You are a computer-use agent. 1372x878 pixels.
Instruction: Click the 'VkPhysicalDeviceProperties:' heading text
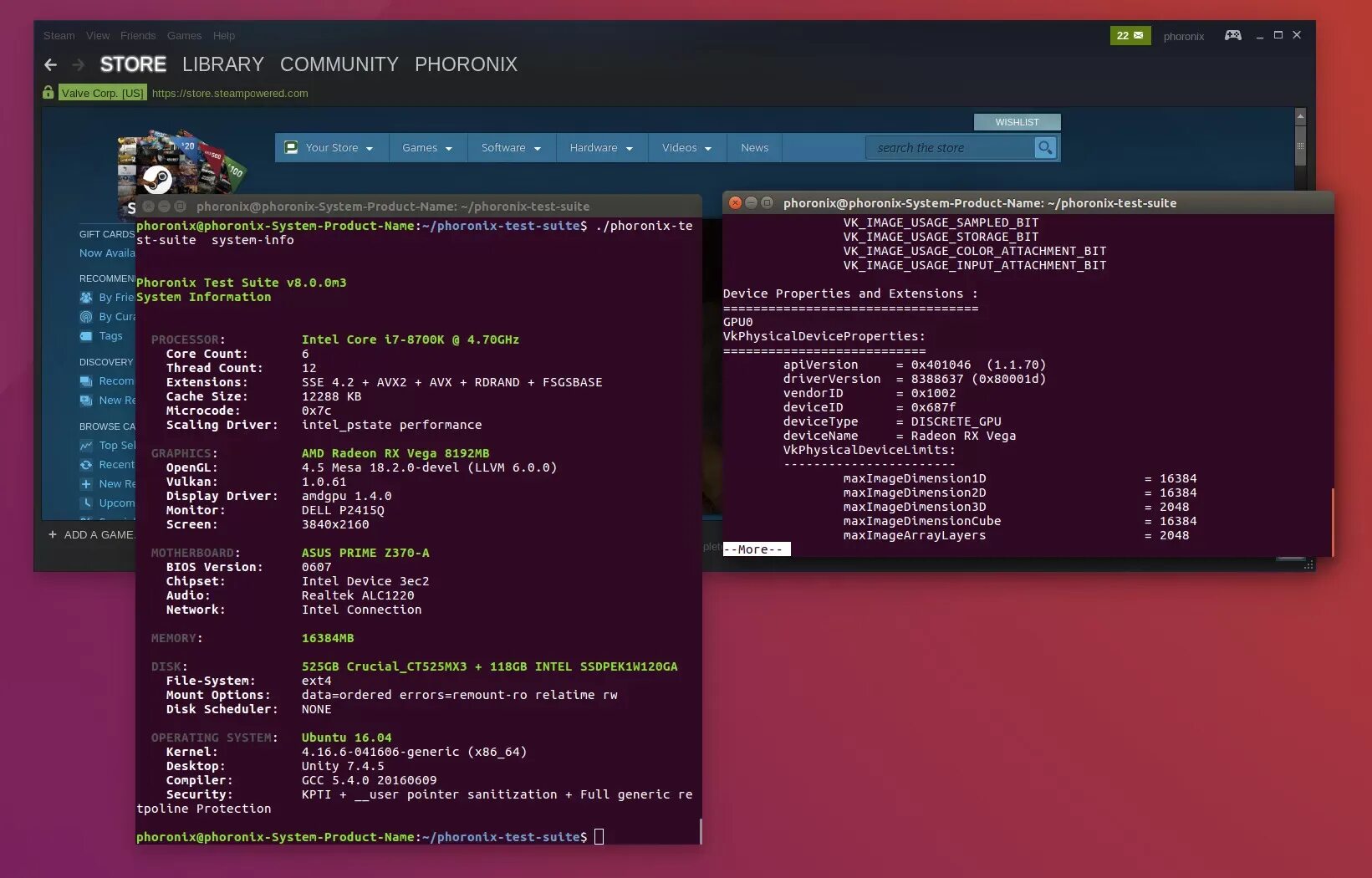[x=824, y=336]
